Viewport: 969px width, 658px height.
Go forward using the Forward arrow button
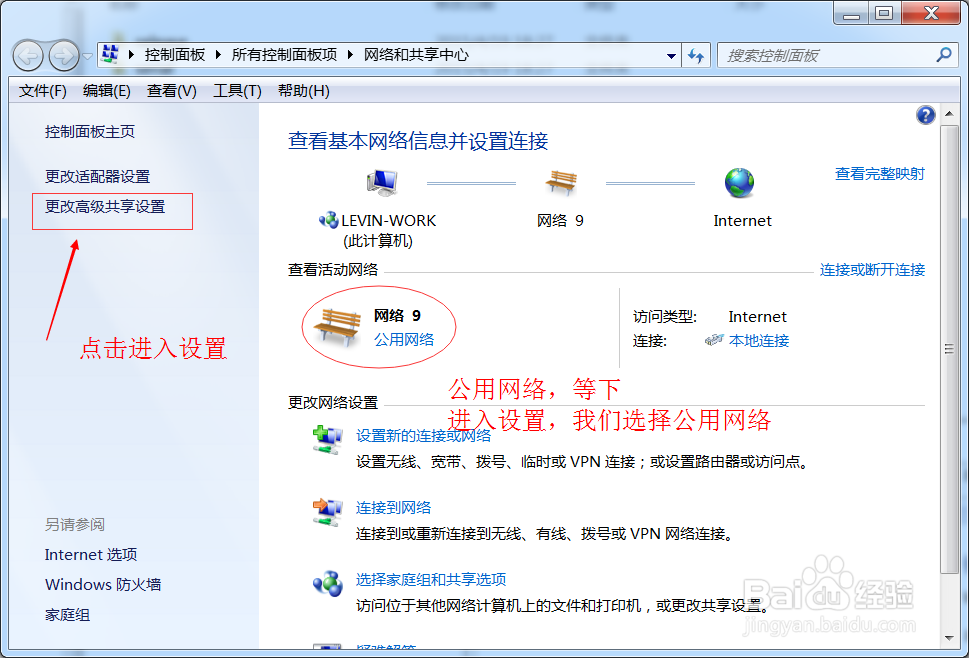(x=64, y=56)
